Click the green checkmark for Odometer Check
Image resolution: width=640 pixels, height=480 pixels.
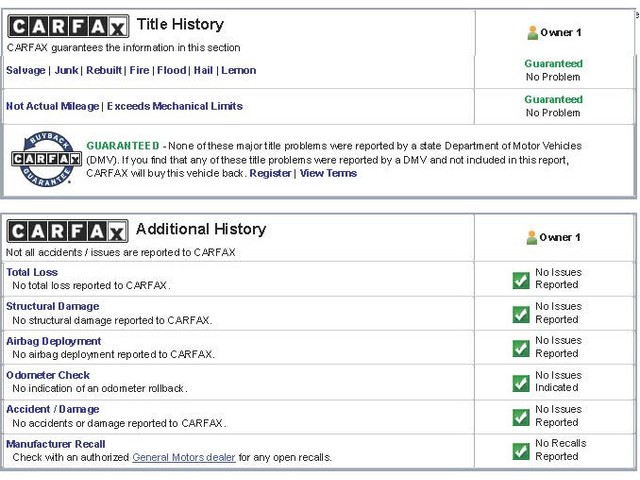pos(521,382)
